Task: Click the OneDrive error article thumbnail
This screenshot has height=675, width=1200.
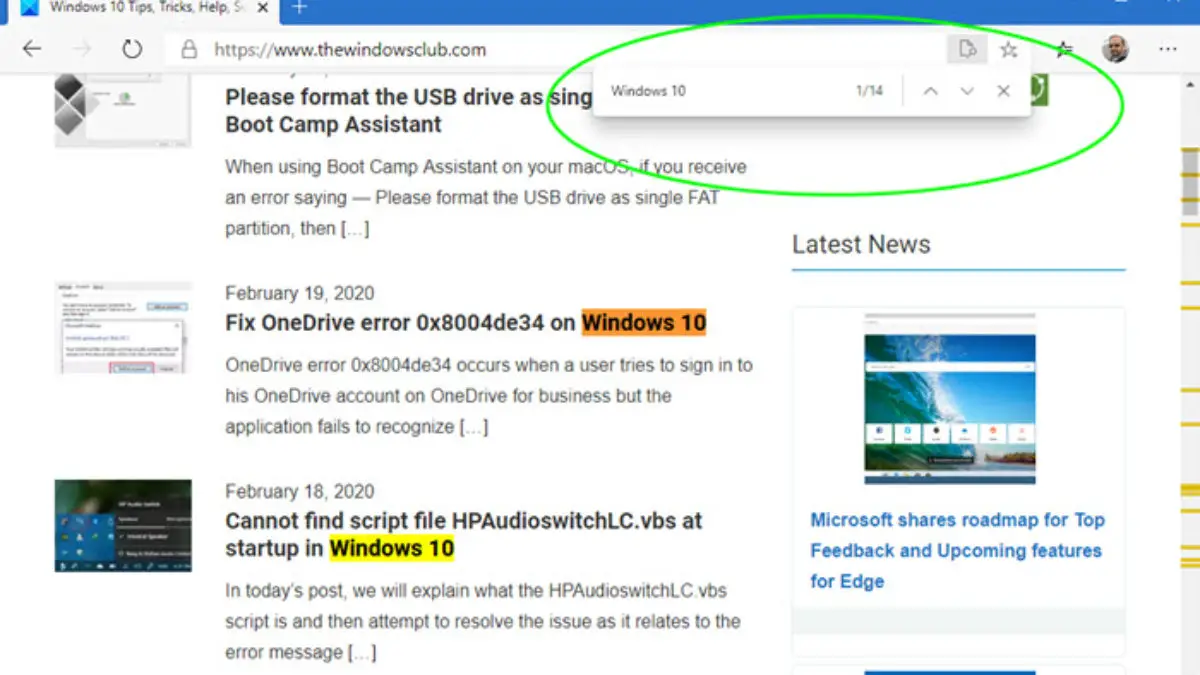Action: (123, 328)
